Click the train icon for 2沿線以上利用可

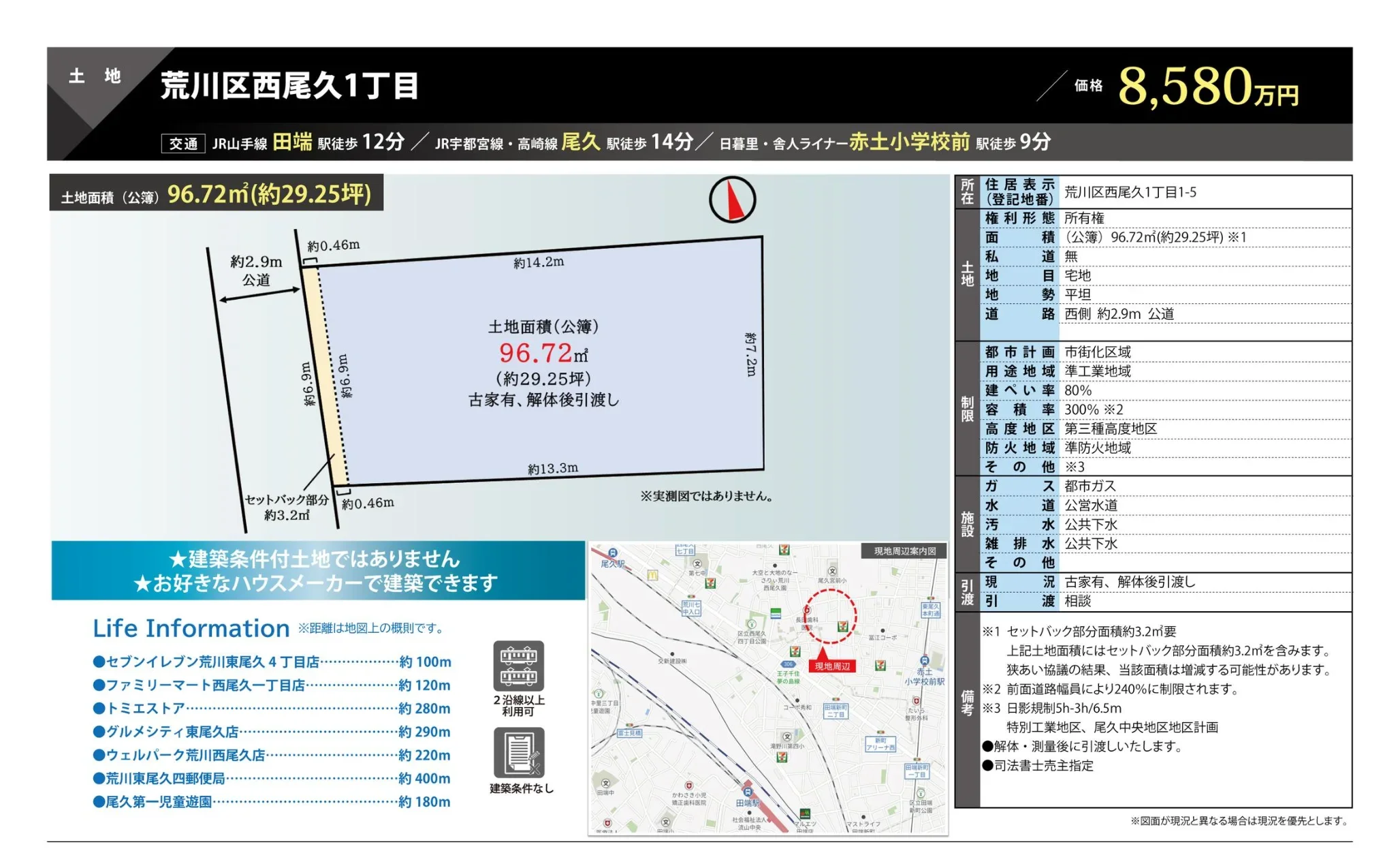[518, 666]
